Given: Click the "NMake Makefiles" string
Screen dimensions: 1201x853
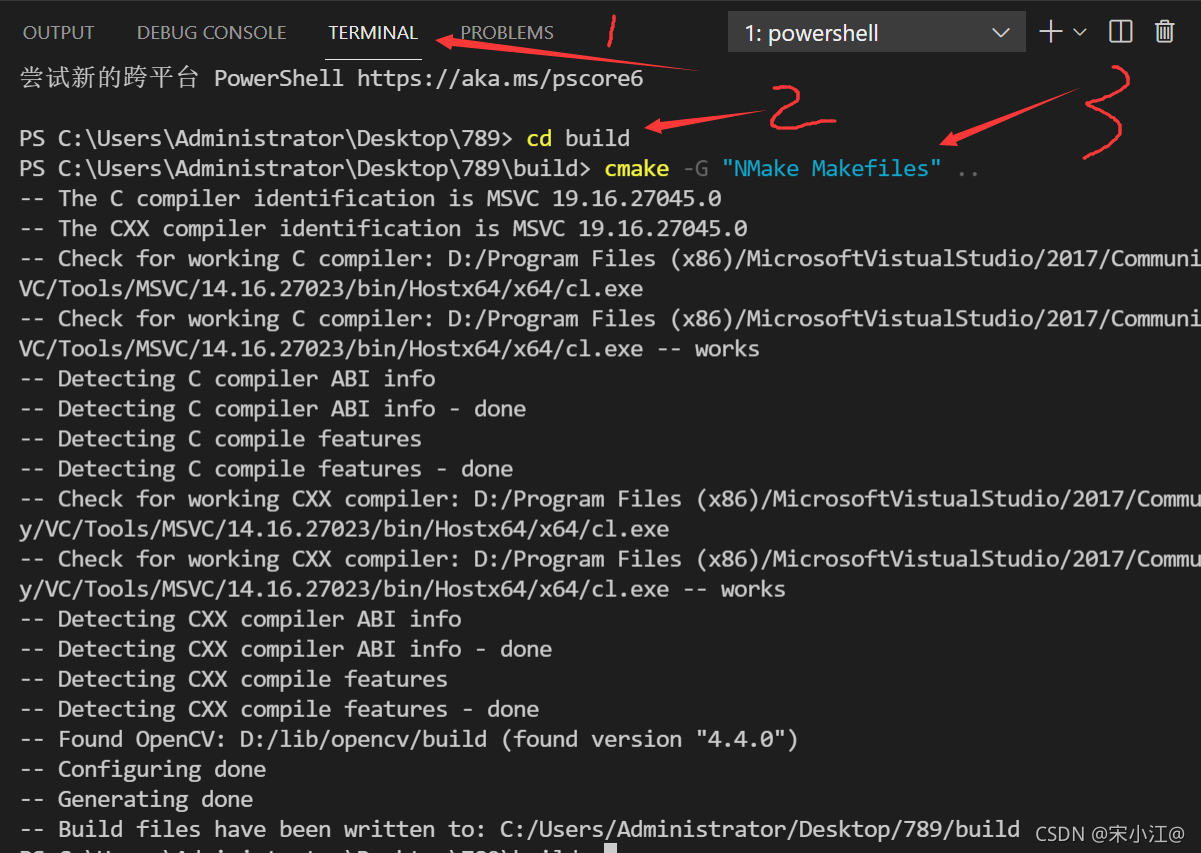Looking at the screenshot, I should point(832,168).
